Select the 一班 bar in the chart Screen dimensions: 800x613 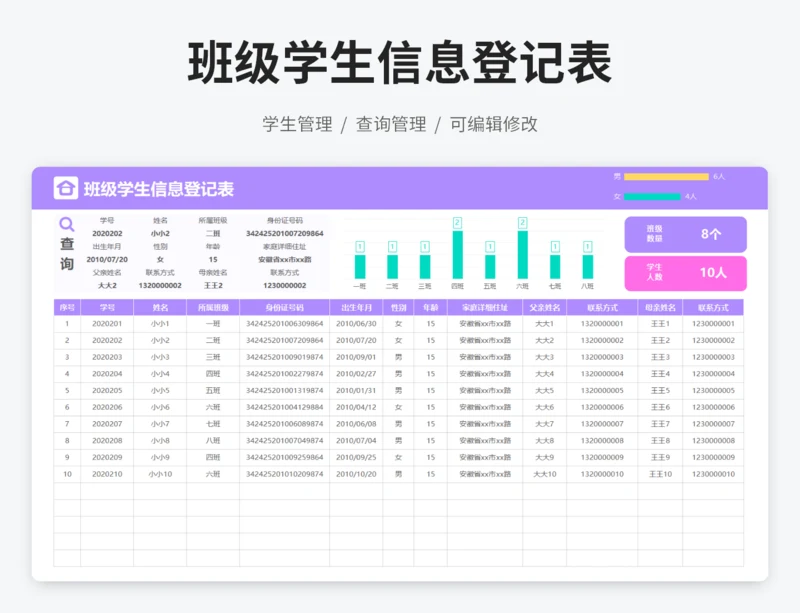point(360,266)
